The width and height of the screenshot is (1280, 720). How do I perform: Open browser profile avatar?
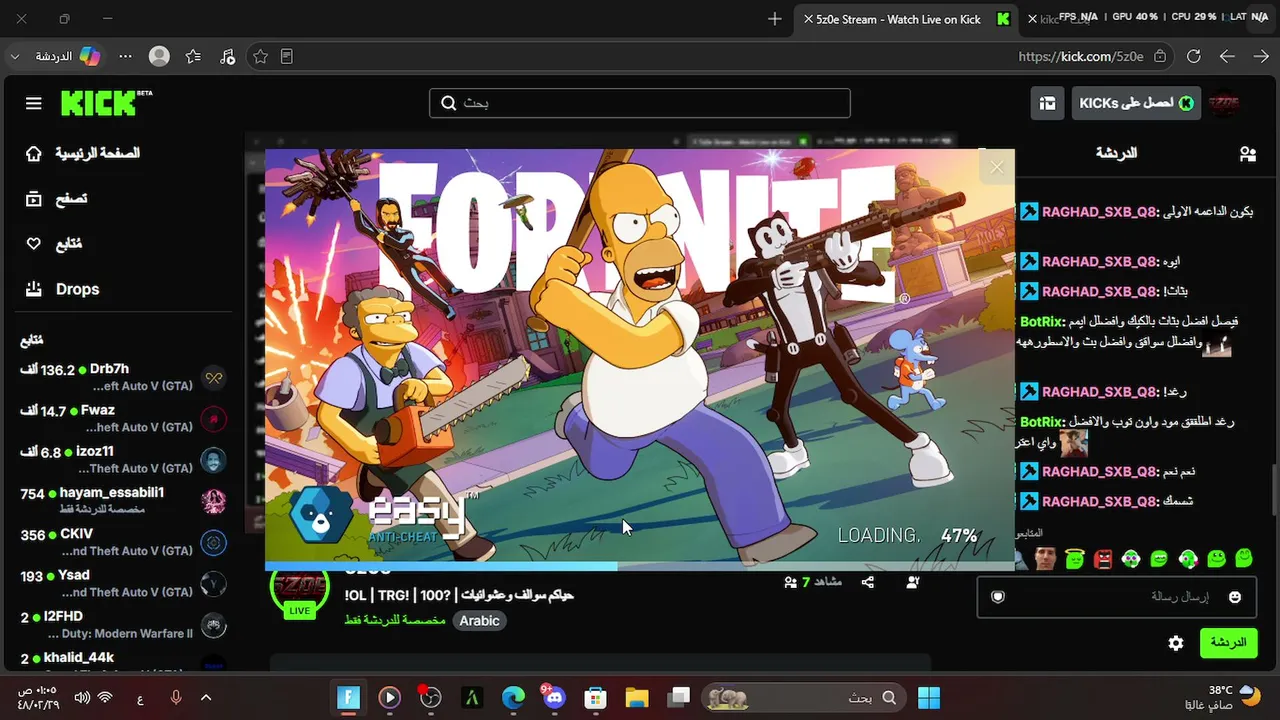pos(159,57)
